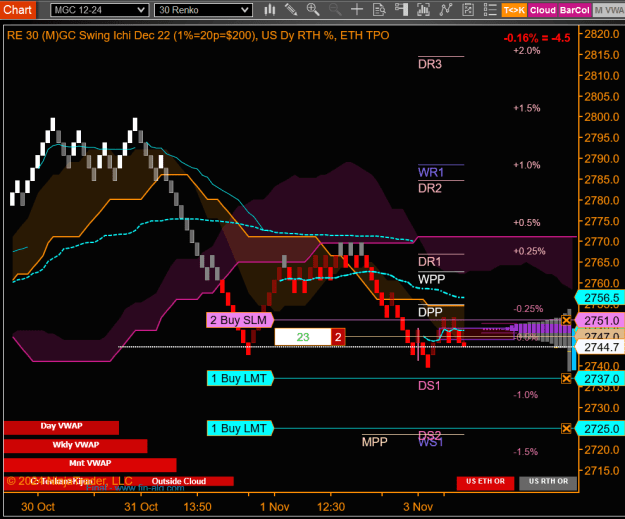
Task: Toggle the T<>K button
Action: pos(514,10)
